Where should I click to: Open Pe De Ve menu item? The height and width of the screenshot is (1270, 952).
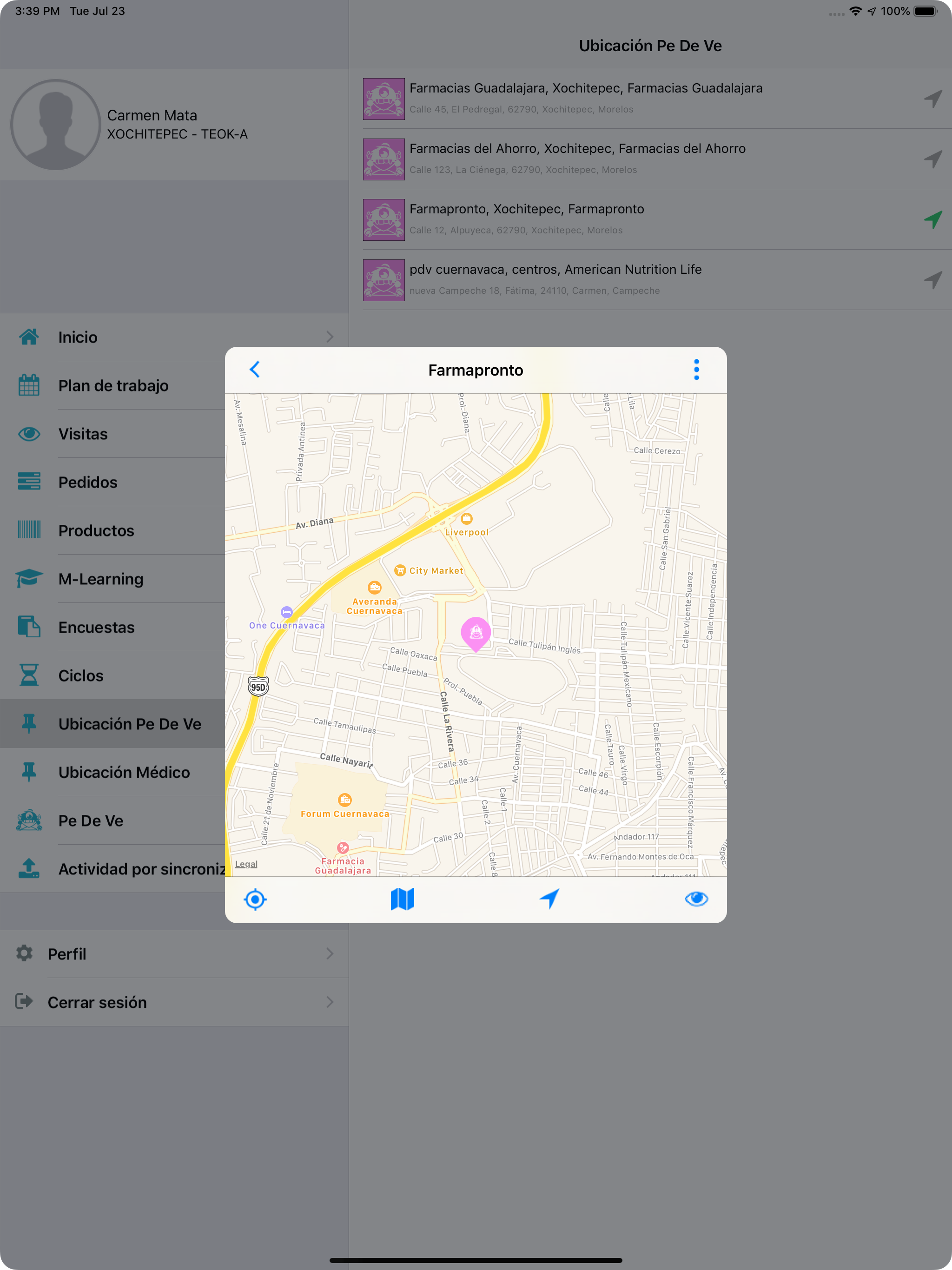112,820
